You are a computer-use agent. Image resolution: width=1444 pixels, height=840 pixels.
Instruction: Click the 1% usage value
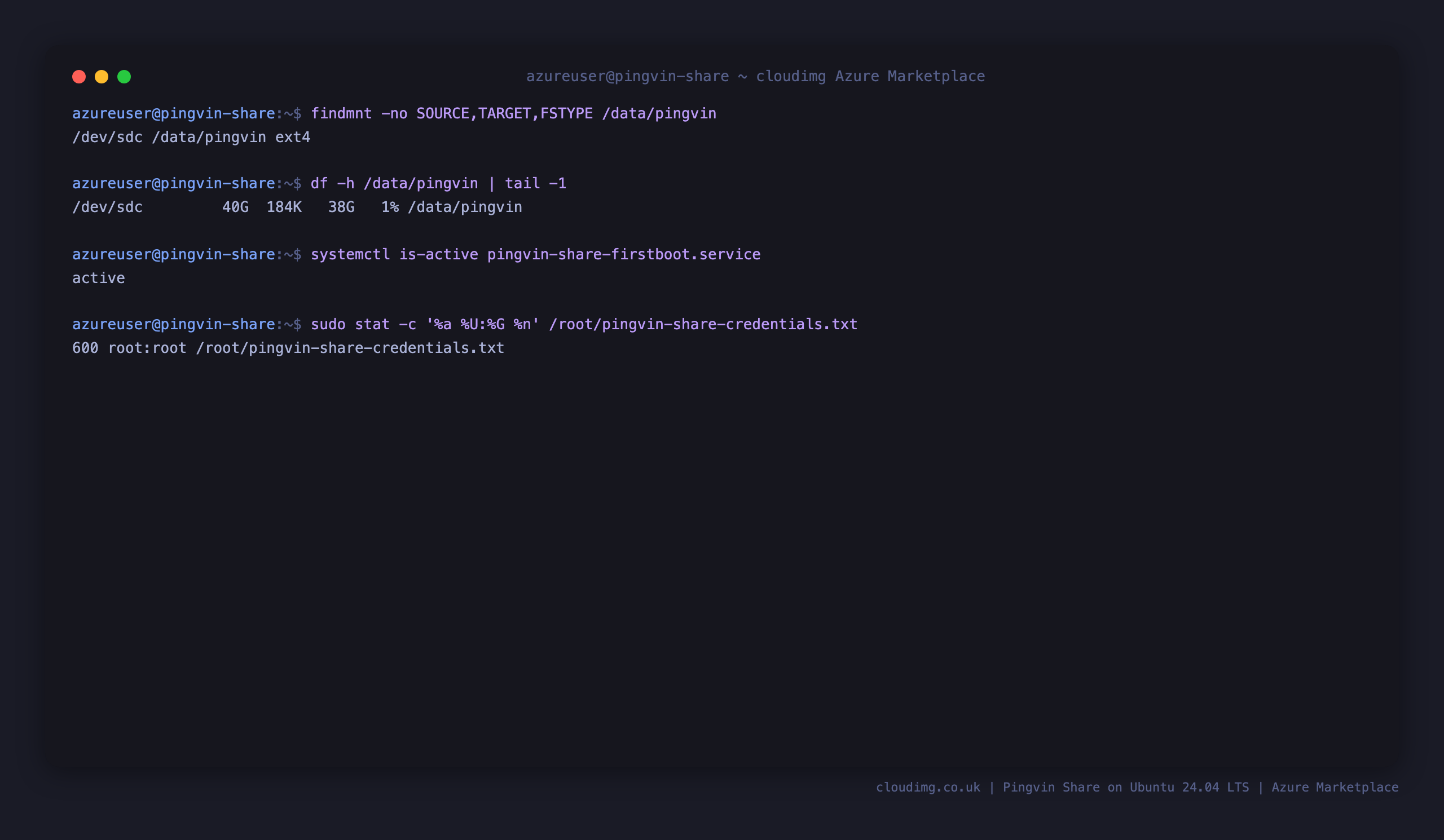[390, 207]
